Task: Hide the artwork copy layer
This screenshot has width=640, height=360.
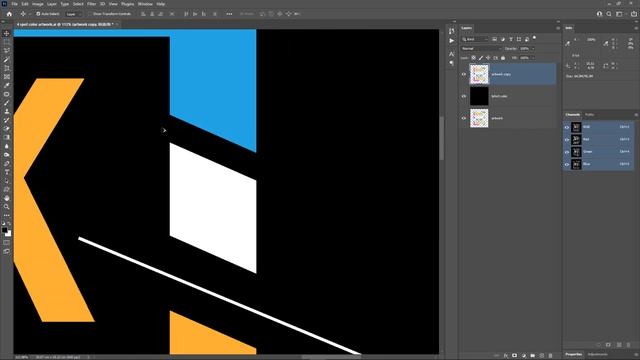Action: point(464,74)
